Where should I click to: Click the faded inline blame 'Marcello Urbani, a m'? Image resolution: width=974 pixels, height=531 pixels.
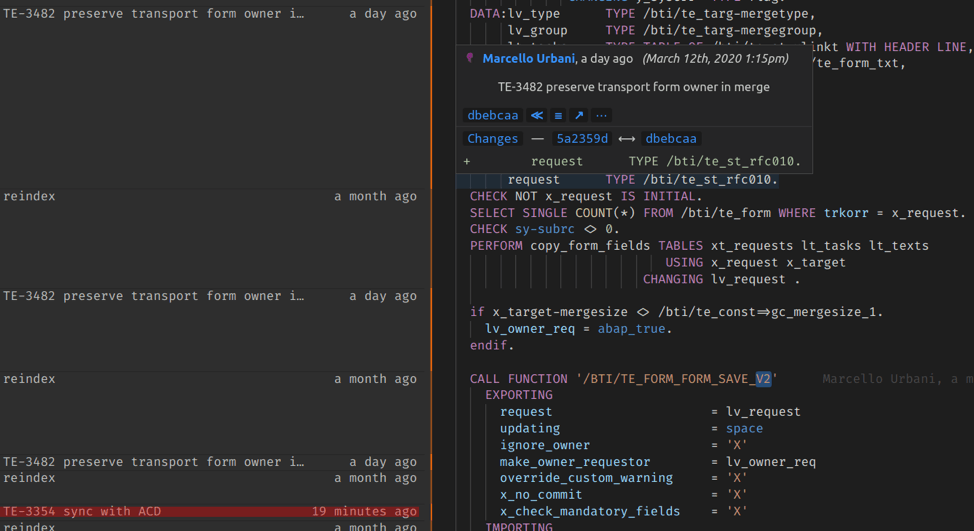click(898, 379)
